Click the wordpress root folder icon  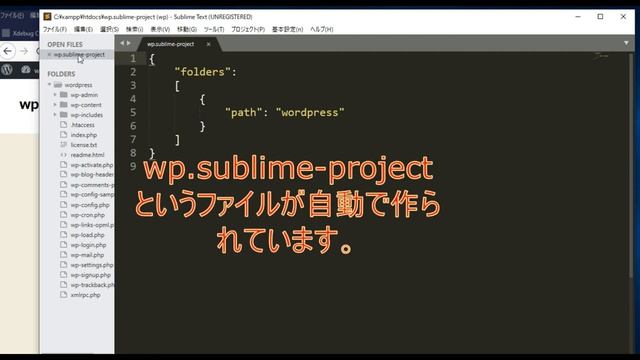pyautogui.click(x=58, y=85)
